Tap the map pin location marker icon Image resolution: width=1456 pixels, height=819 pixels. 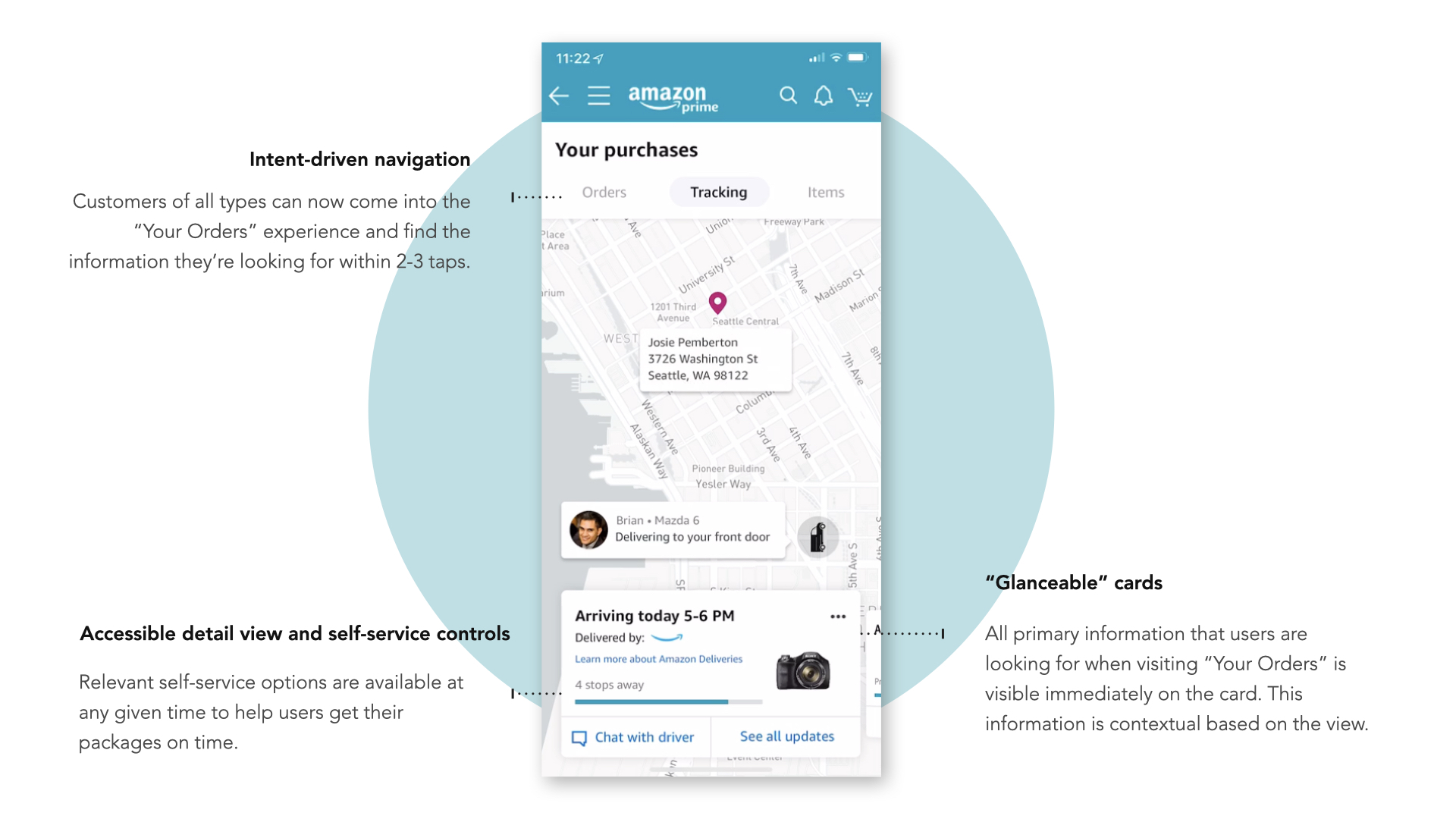click(717, 302)
